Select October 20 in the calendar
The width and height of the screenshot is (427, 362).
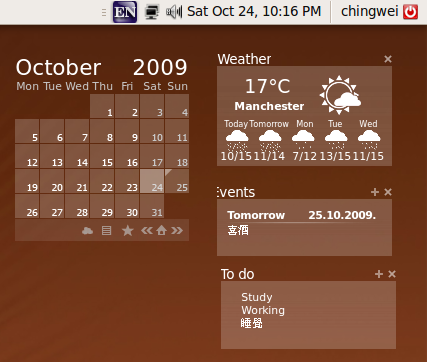(52, 181)
